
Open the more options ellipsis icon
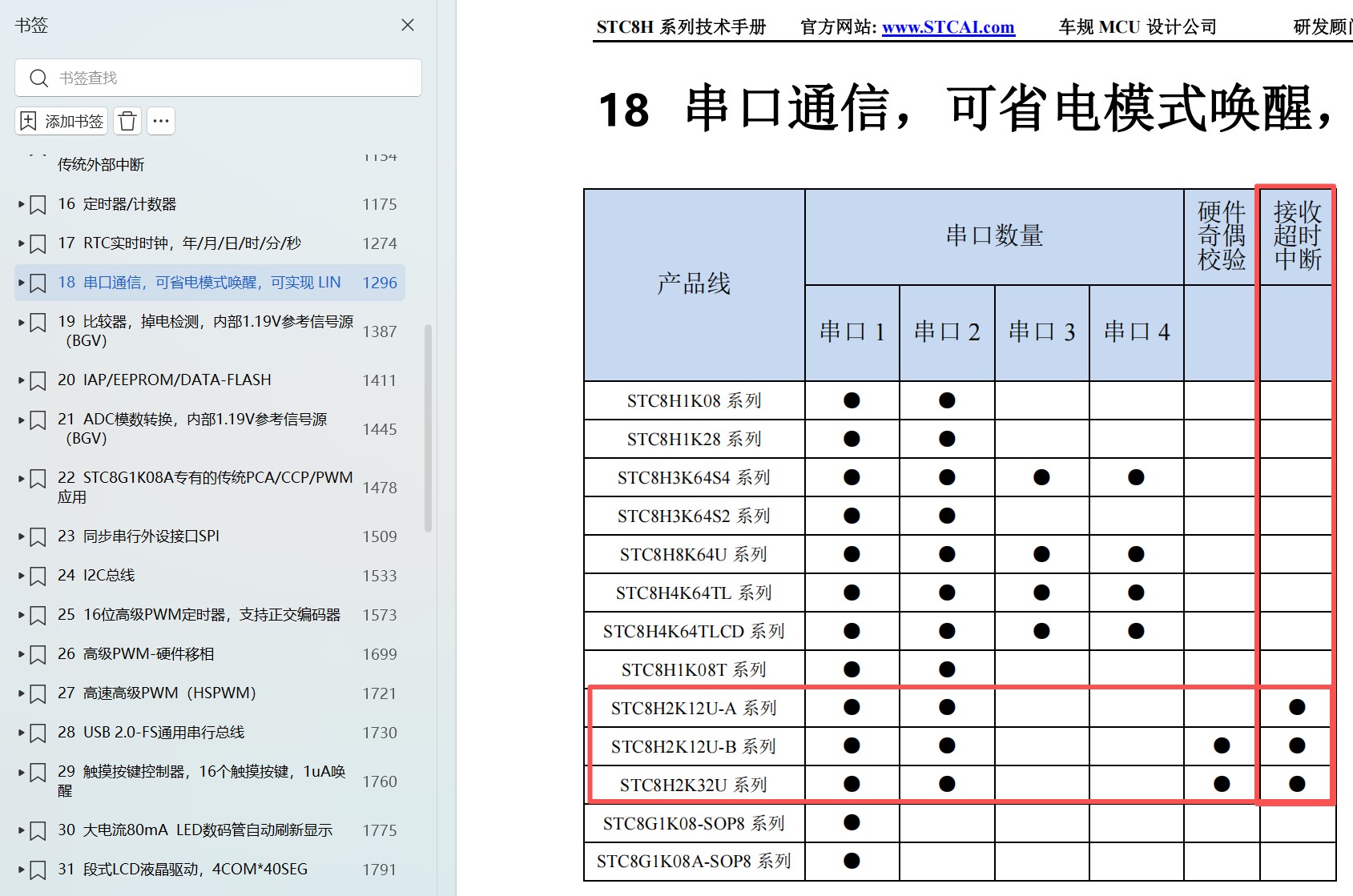pyautogui.click(x=161, y=121)
